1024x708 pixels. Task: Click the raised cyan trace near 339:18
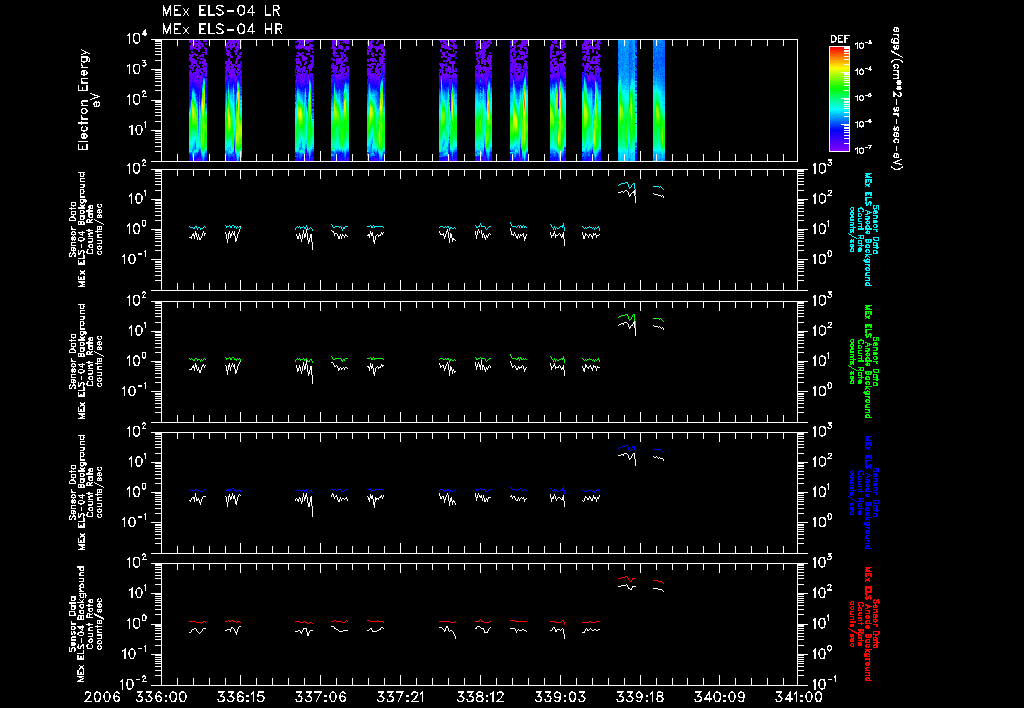[x=627, y=187]
